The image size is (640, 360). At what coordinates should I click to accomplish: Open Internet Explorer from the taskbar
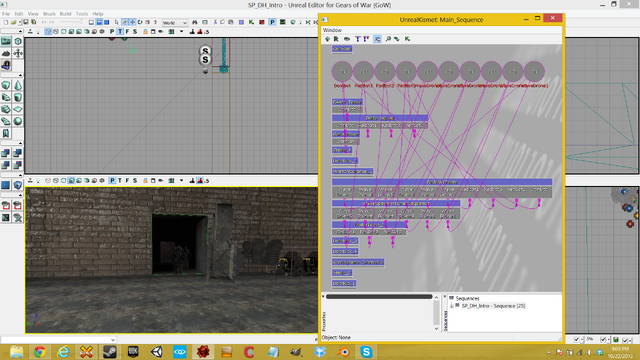(x=63, y=352)
